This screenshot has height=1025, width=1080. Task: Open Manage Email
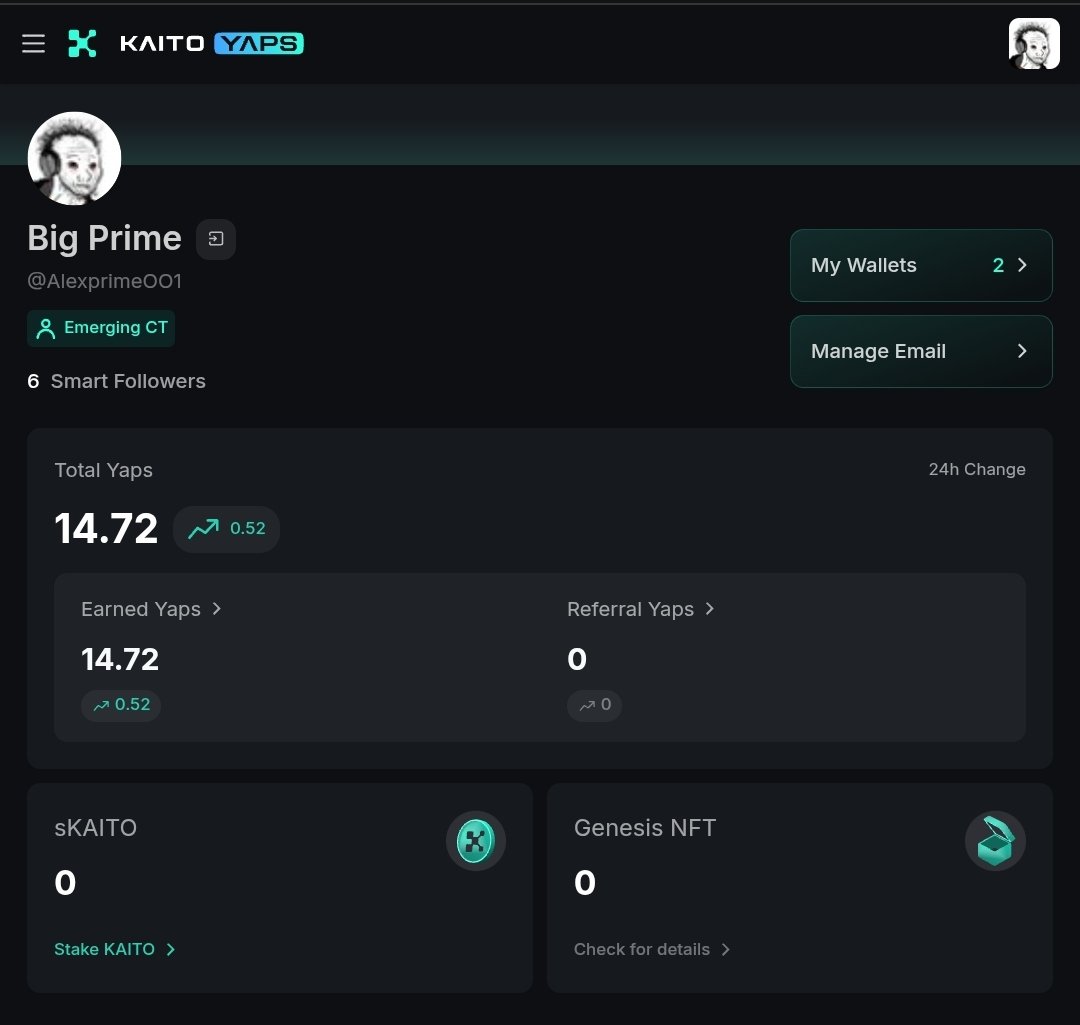click(921, 351)
